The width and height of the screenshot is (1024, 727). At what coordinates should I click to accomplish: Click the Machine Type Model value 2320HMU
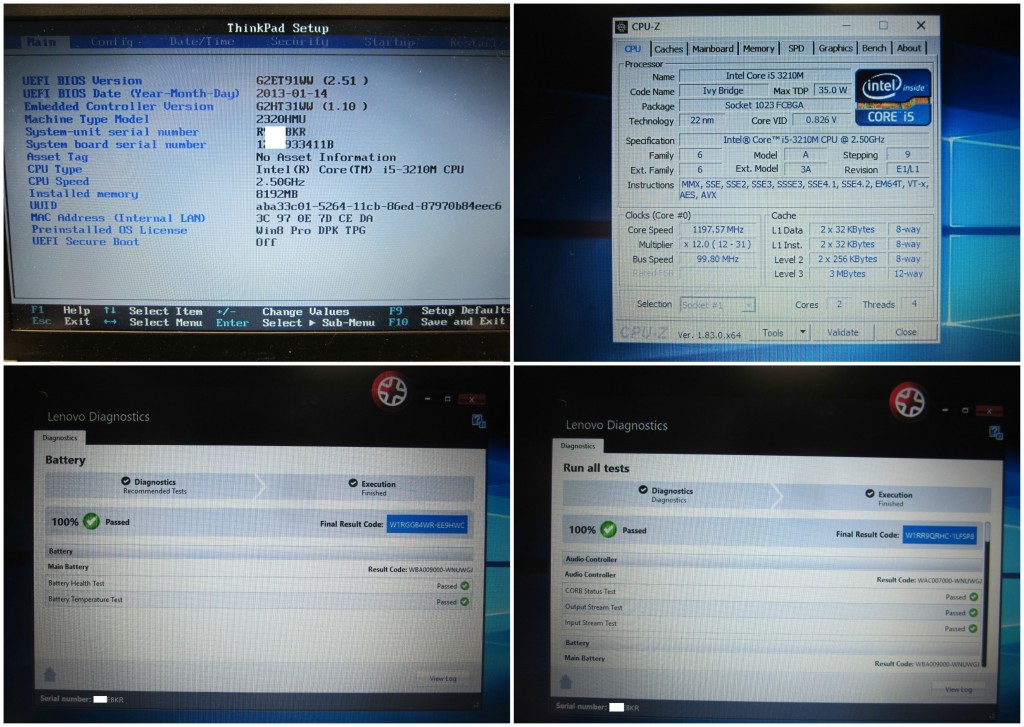(281, 119)
